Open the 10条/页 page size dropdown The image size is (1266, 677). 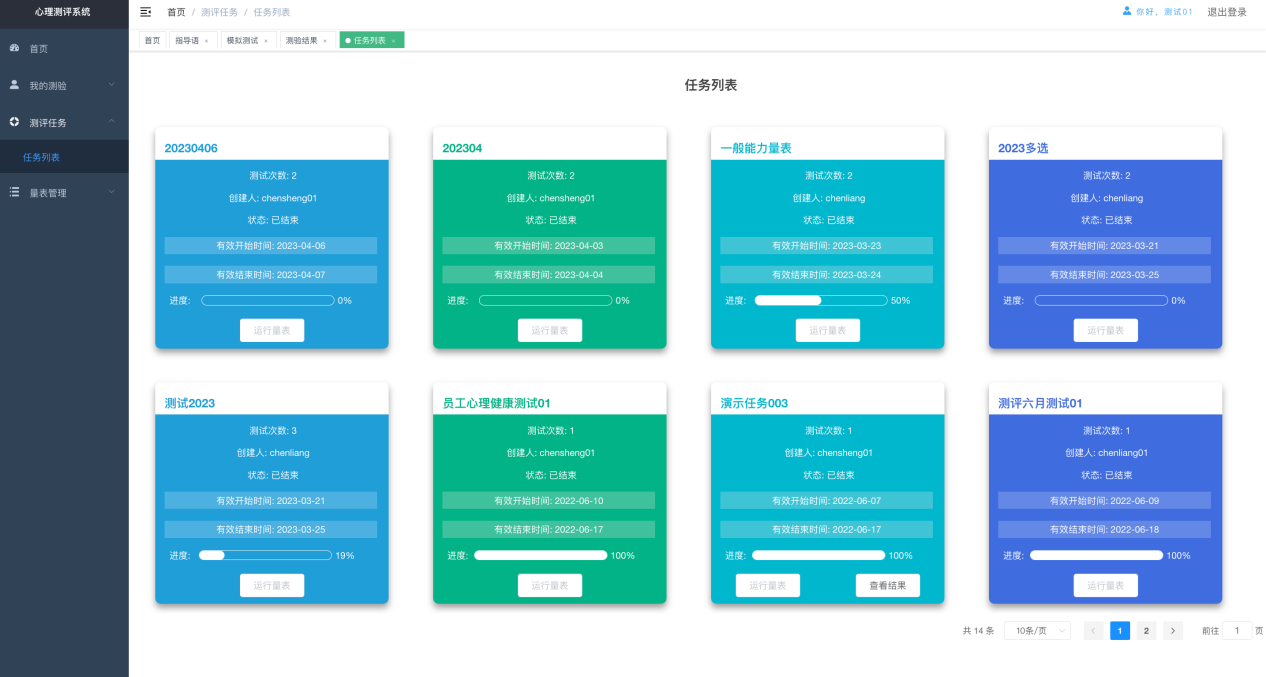(x=1037, y=631)
